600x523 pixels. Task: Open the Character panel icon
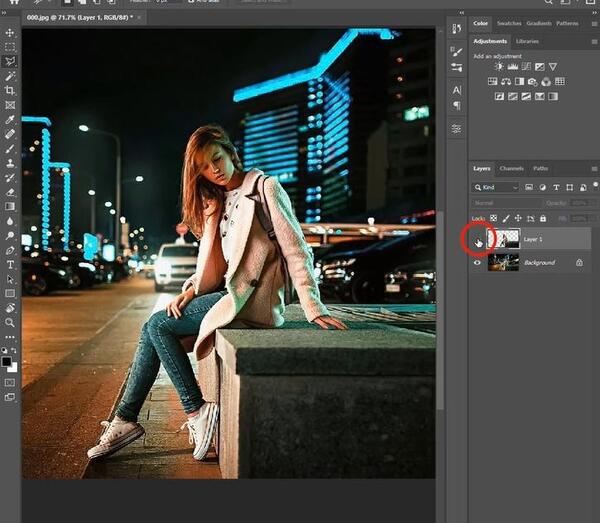point(457,90)
